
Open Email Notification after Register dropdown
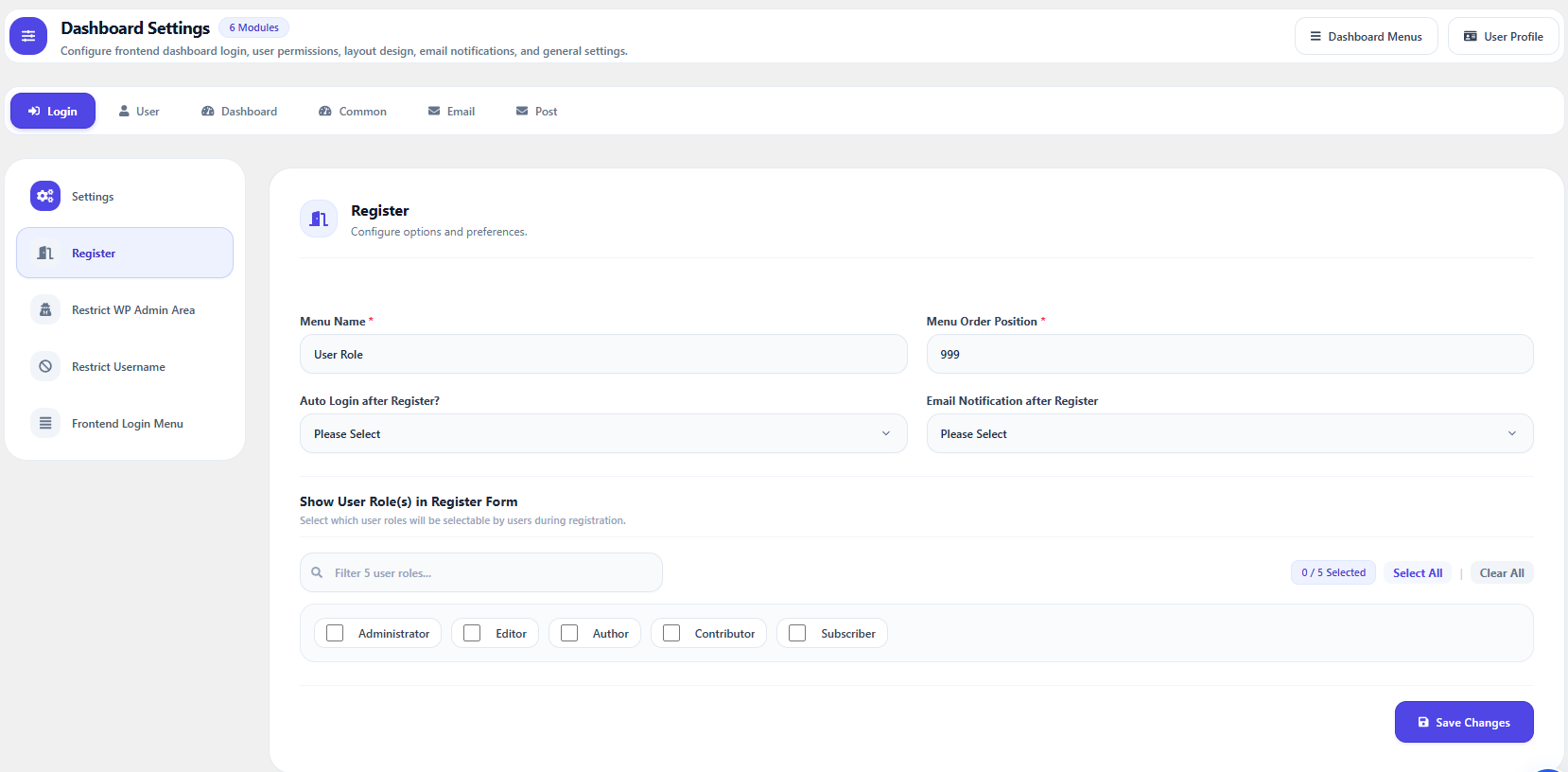[1229, 433]
